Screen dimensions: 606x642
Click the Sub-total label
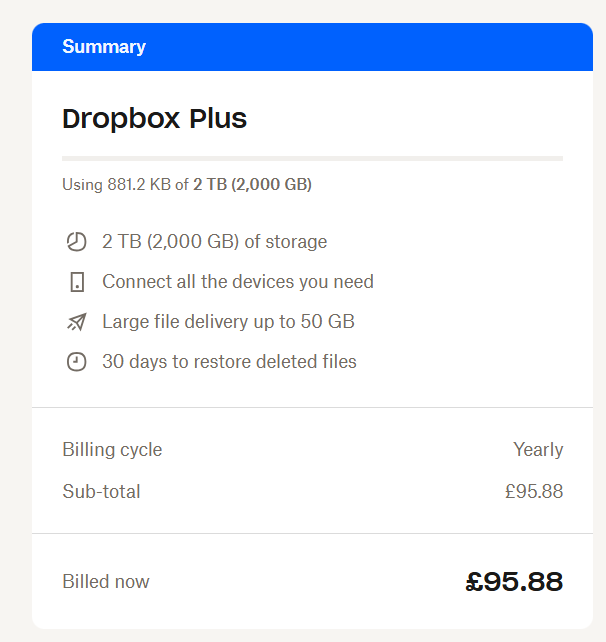101,492
